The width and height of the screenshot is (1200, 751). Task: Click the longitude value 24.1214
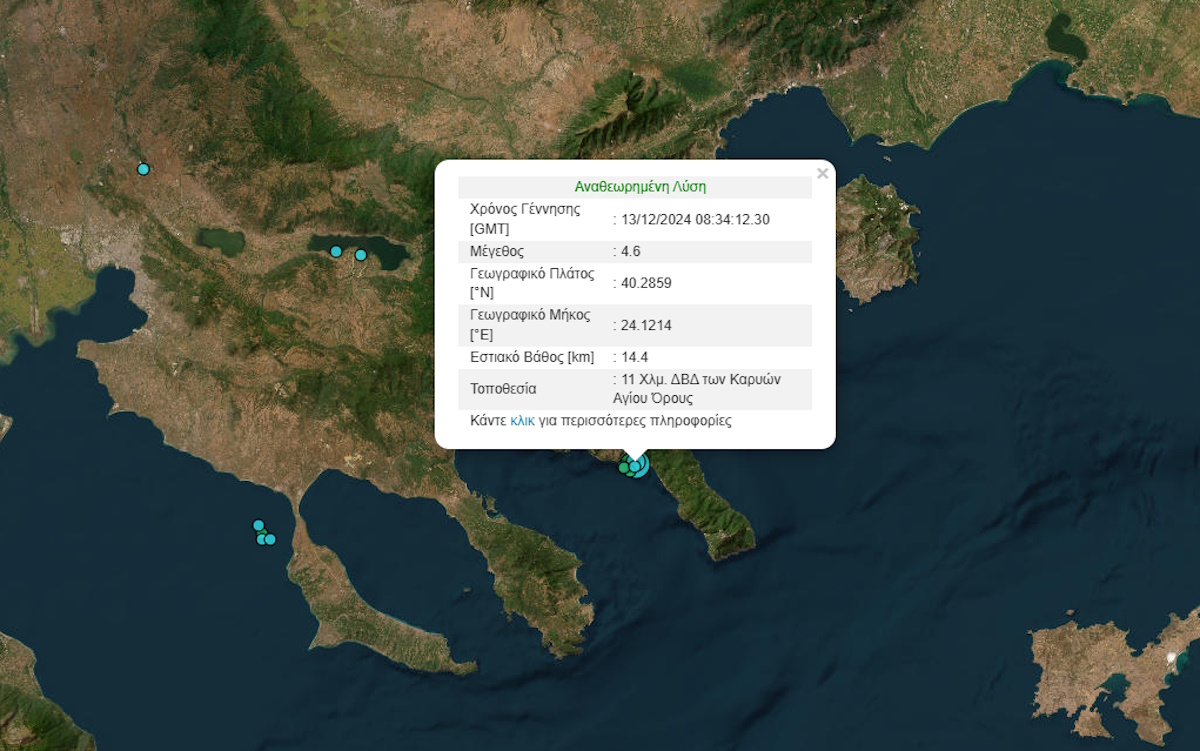pyautogui.click(x=645, y=325)
